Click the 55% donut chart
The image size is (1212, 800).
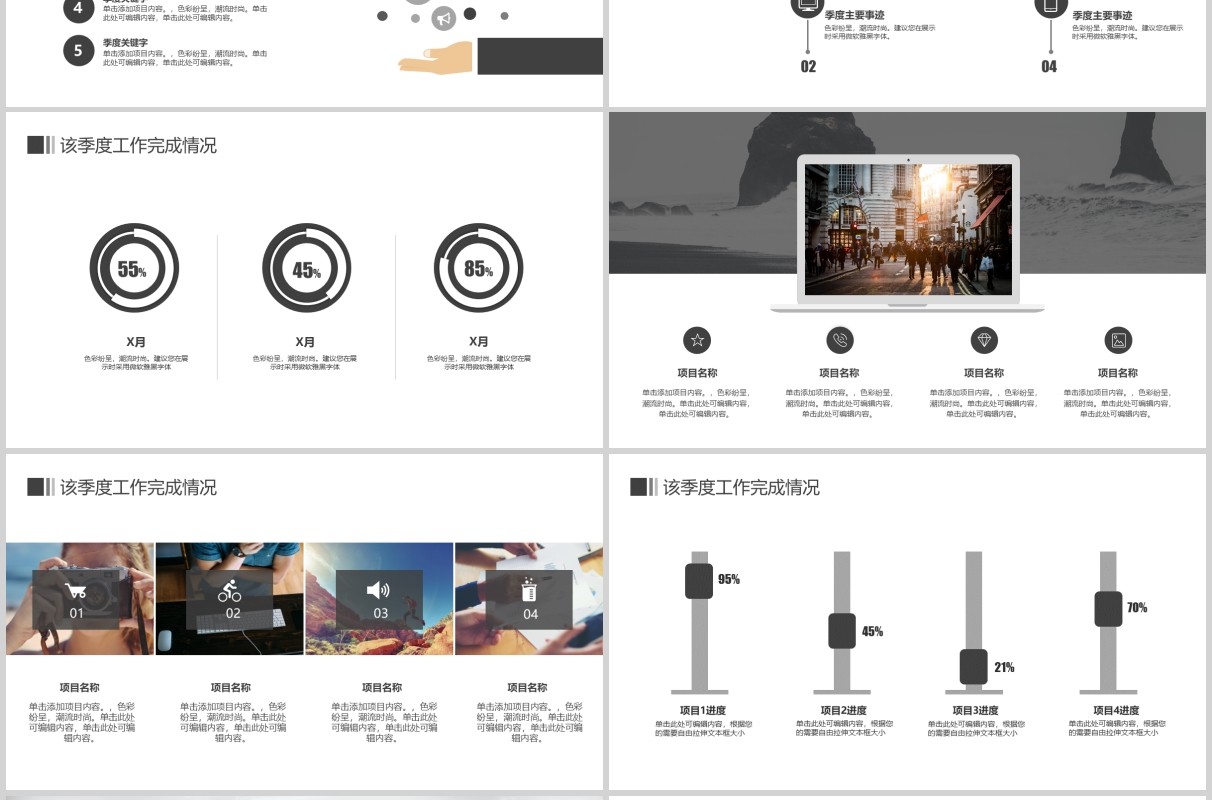(x=134, y=268)
